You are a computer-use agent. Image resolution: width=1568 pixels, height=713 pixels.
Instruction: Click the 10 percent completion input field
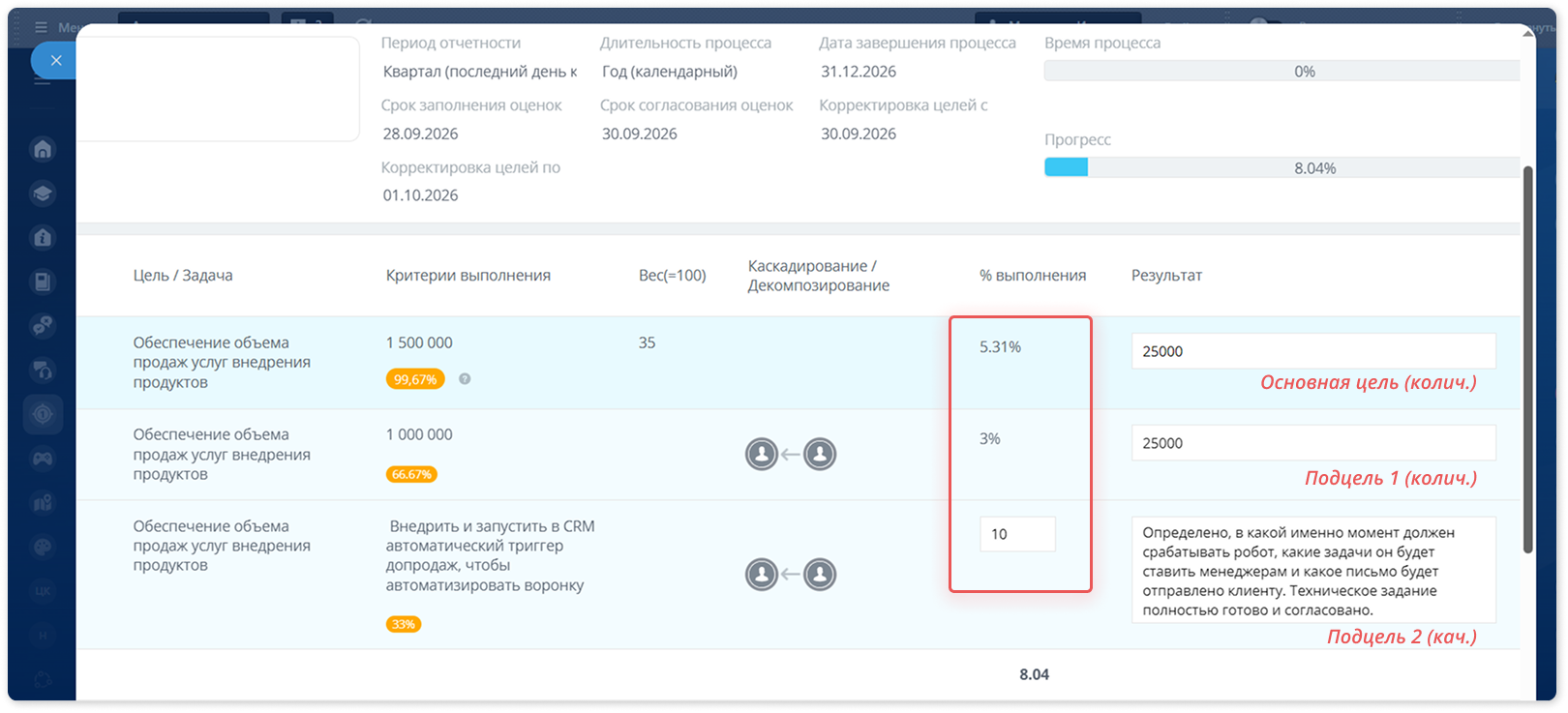coord(1017,534)
